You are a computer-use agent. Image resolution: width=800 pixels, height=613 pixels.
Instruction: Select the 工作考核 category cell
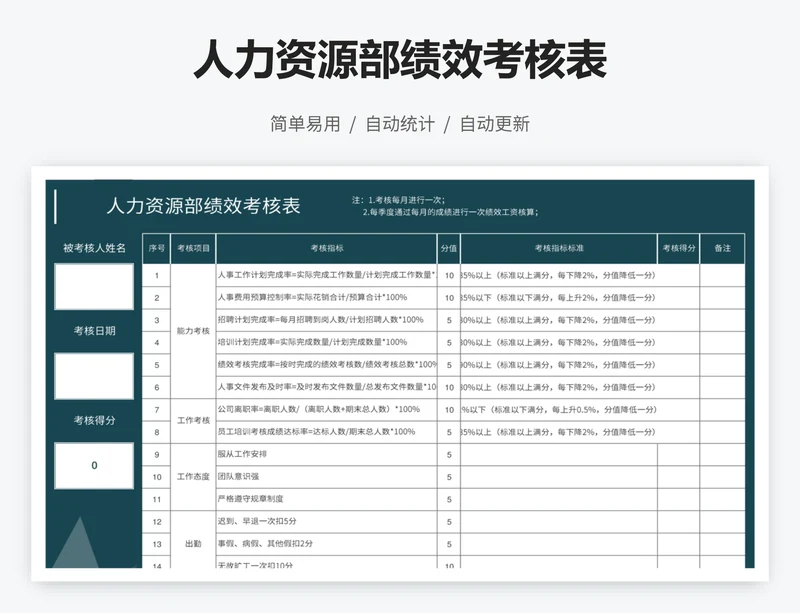pyautogui.click(x=193, y=421)
